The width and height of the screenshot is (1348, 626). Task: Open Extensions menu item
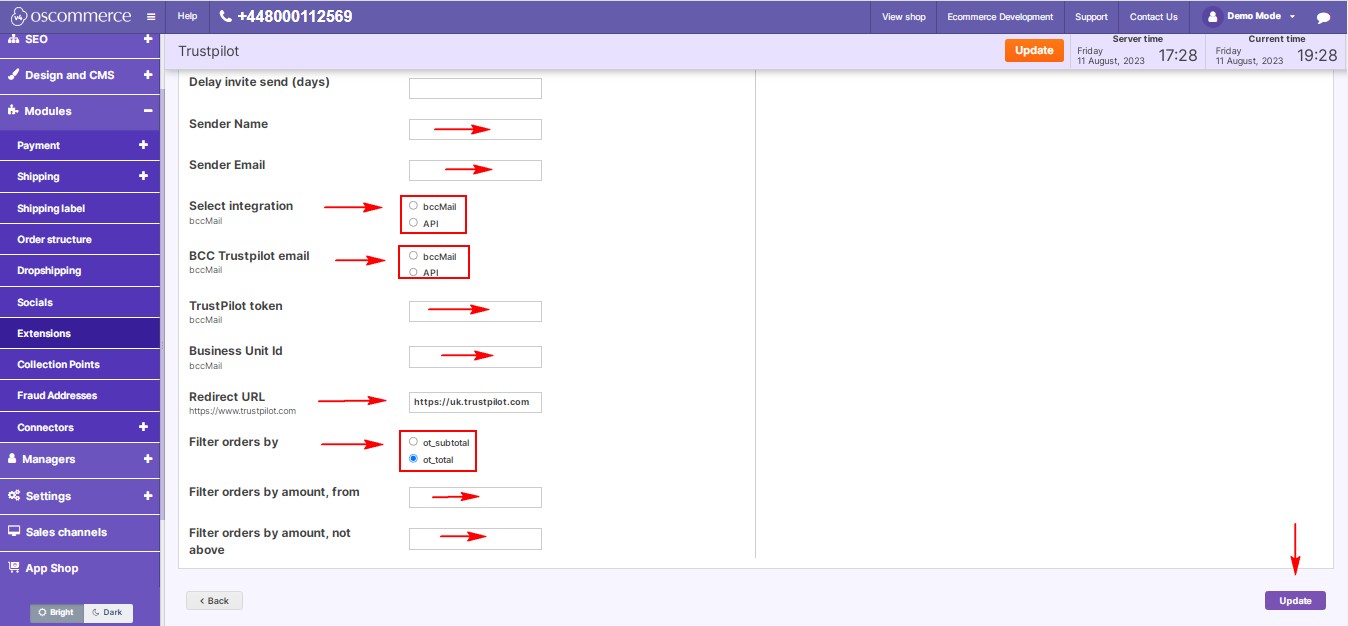(x=80, y=333)
